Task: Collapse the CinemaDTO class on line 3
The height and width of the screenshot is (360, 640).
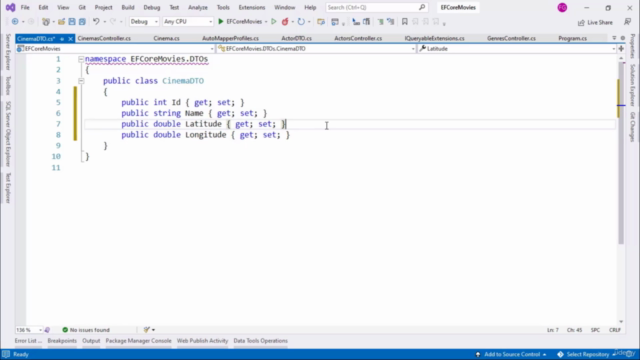Action: tap(81, 81)
